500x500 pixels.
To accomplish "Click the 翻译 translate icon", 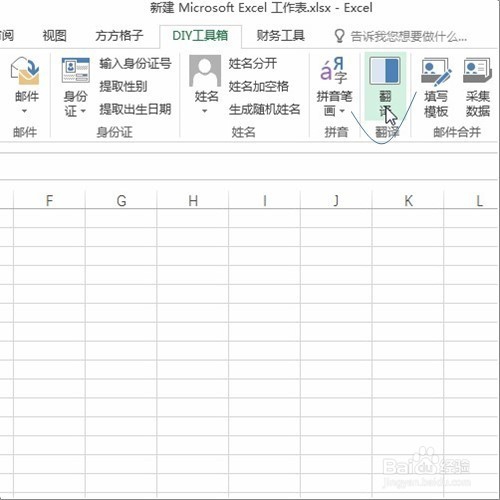I will pos(385,71).
